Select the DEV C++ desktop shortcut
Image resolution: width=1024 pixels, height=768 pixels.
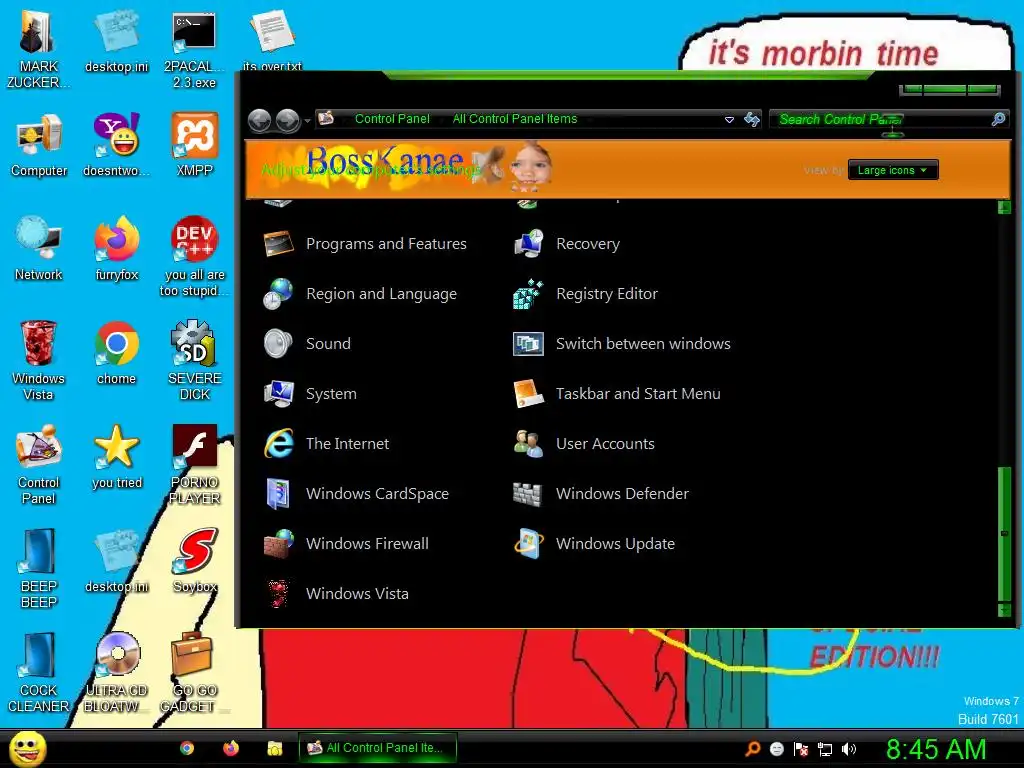point(195,256)
